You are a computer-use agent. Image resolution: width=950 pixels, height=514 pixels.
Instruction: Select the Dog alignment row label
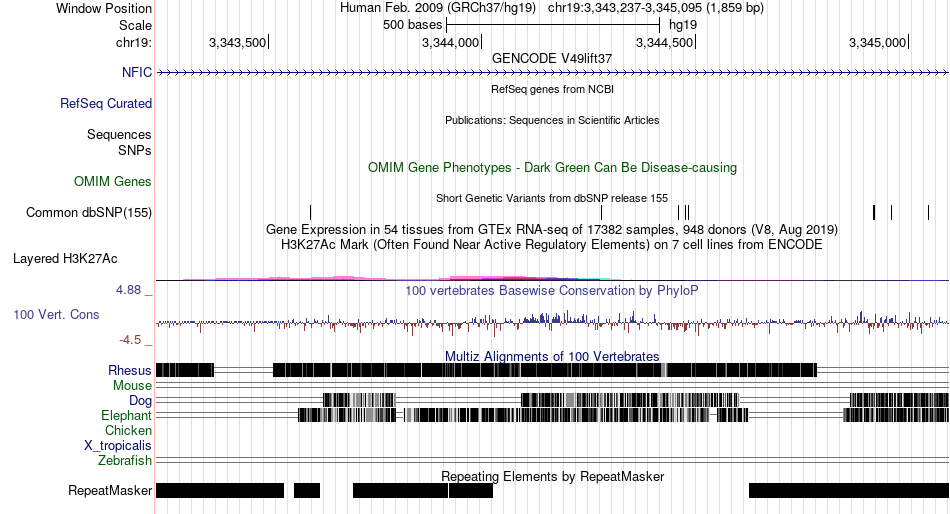click(x=140, y=401)
